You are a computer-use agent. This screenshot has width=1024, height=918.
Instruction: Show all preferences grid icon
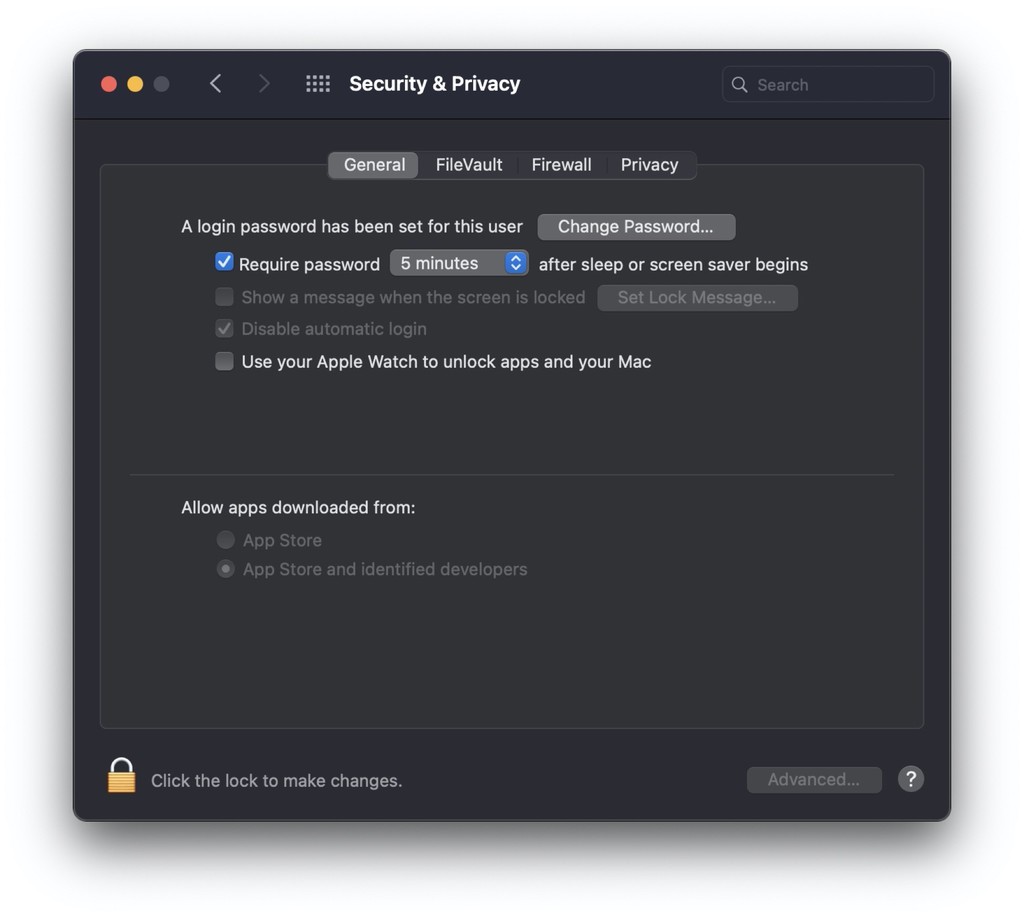(x=318, y=84)
